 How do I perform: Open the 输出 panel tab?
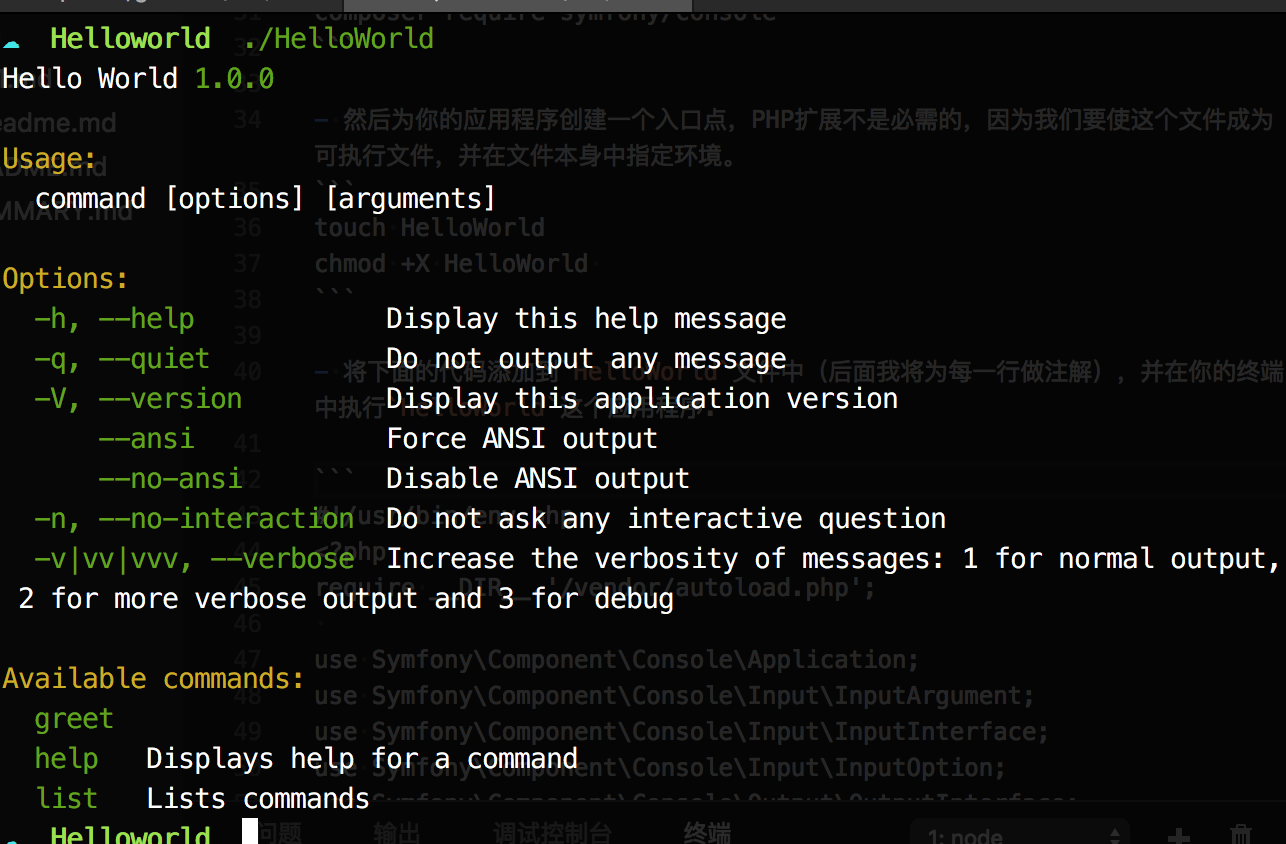click(x=397, y=833)
